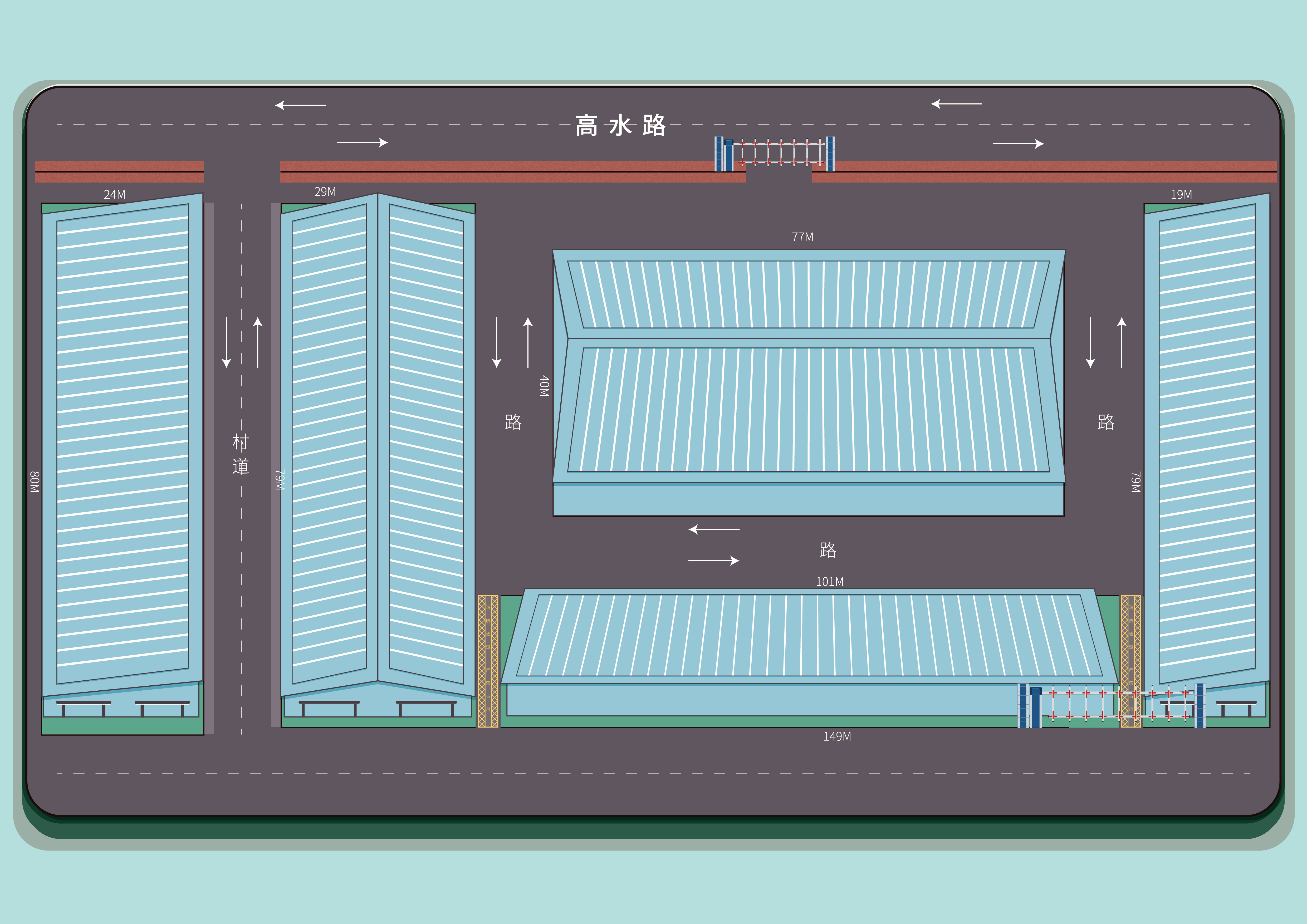Click the 路 label right of the 77M building

[x=1105, y=422]
